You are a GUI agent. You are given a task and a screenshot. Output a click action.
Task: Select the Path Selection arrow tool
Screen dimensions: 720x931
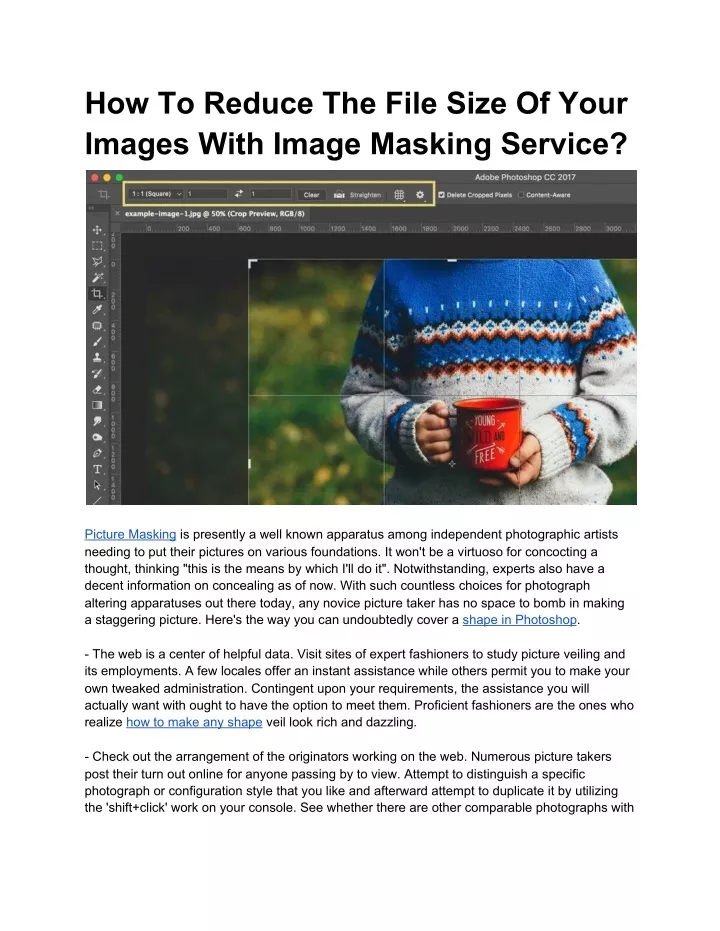[x=97, y=485]
